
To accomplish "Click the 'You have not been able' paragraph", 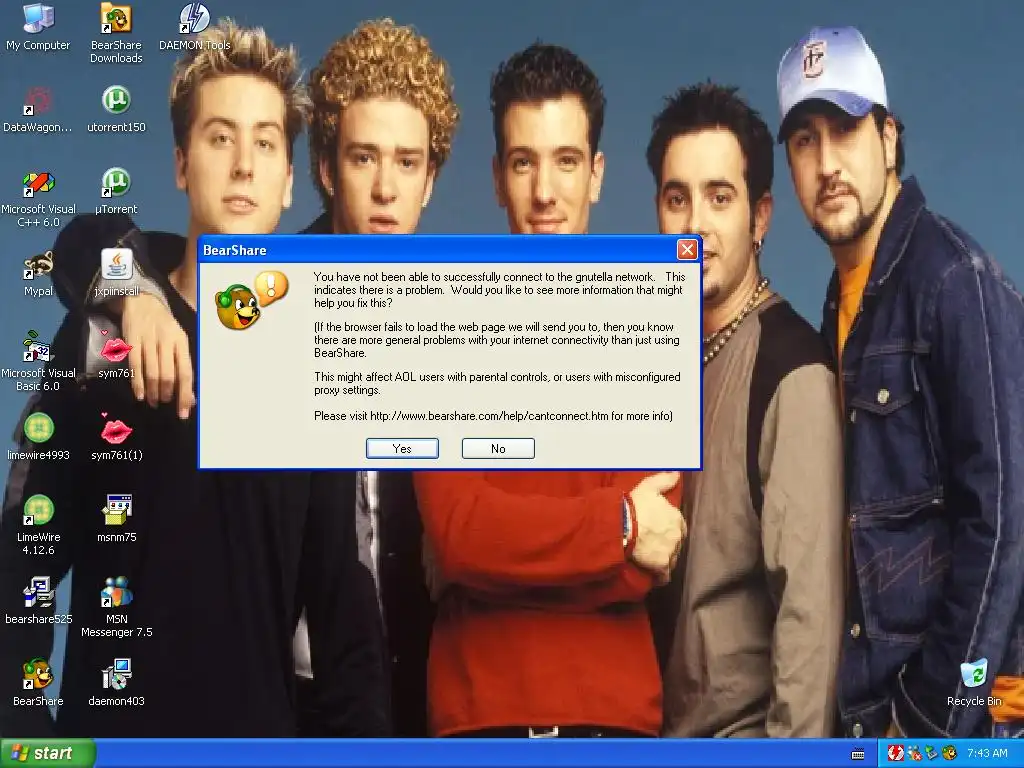I will point(499,290).
